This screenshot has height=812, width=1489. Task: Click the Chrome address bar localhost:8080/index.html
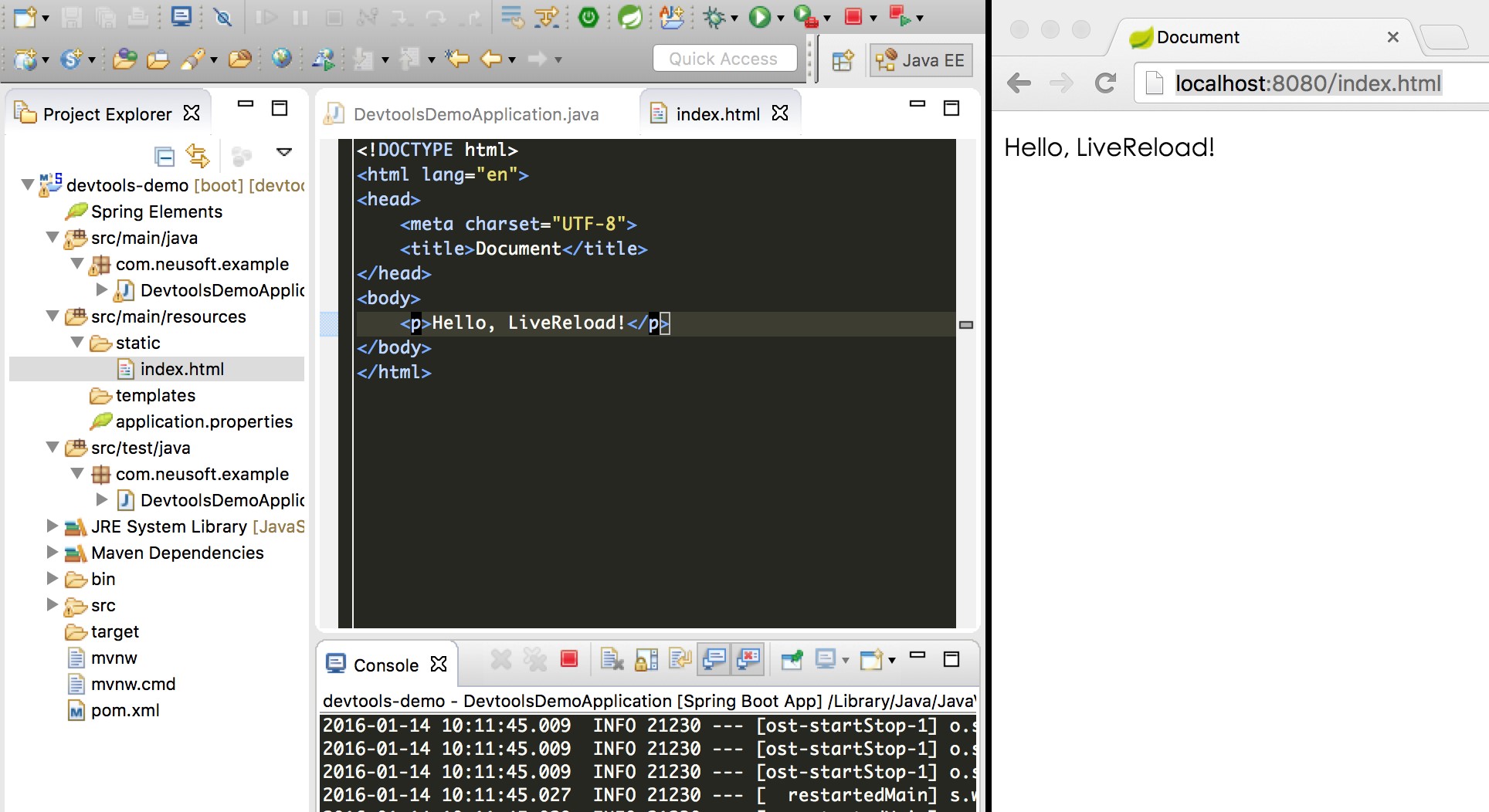coord(1308,83)
